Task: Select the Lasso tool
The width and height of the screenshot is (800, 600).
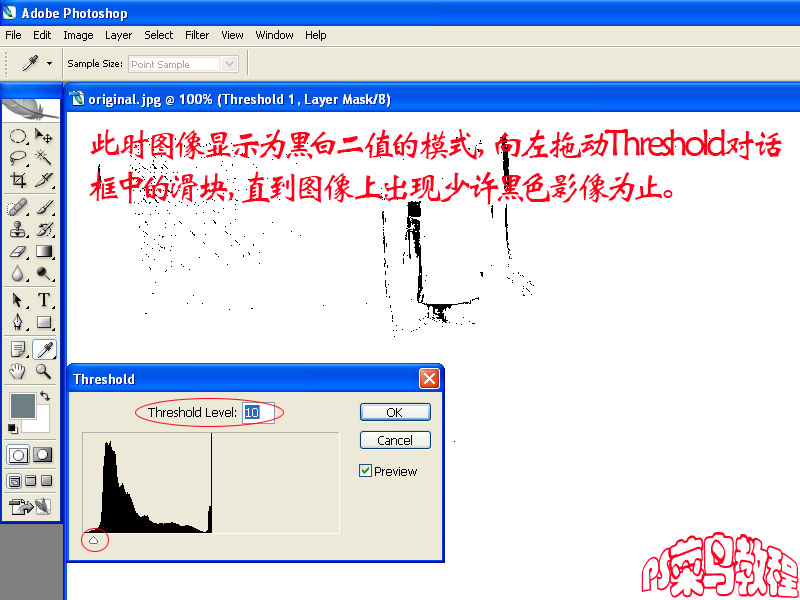Action: coord(18,158)
